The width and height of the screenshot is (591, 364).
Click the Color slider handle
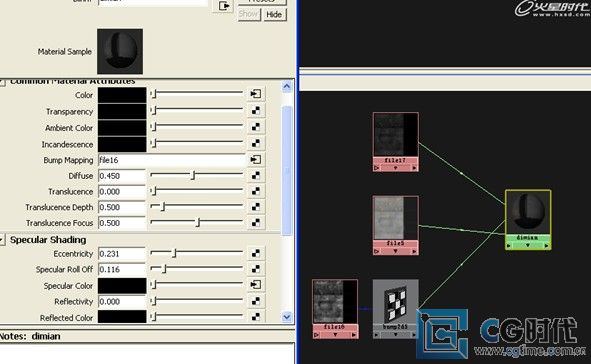click(x=153, y=94)
